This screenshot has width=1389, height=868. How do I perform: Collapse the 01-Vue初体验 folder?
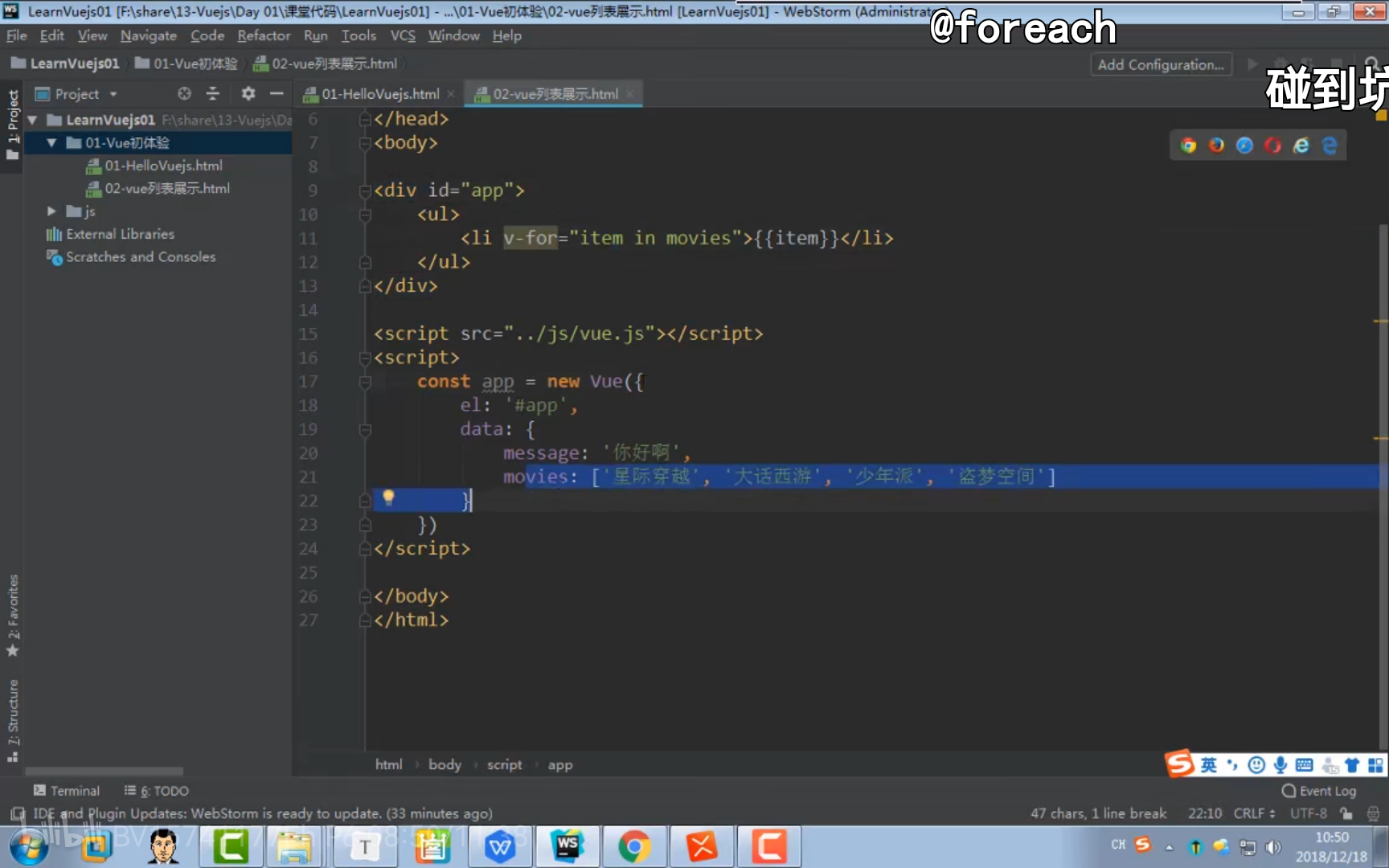coord(51,142)
